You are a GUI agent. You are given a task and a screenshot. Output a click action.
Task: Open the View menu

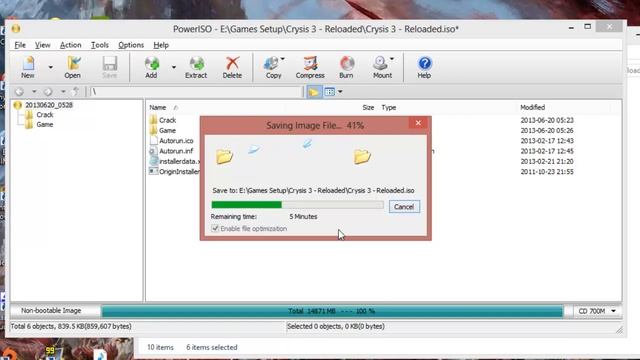pos(42,45)
